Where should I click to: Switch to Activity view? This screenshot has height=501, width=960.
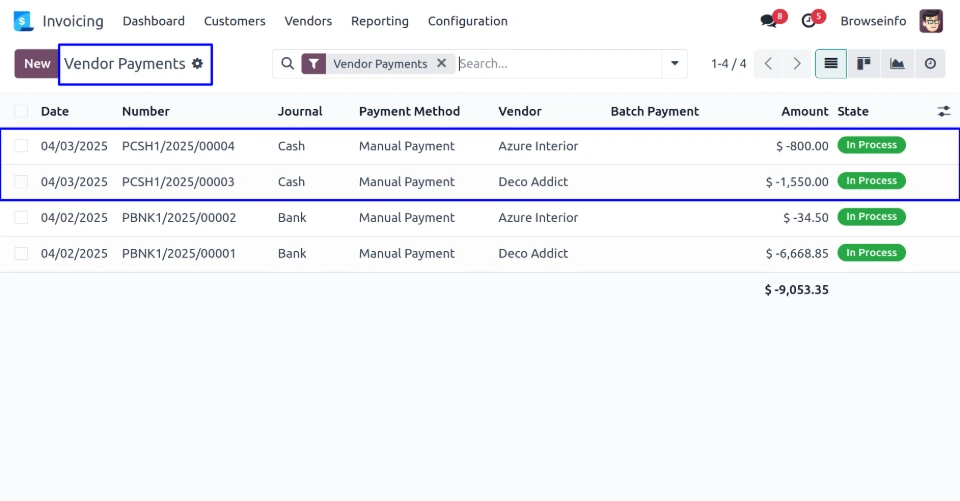pos(930,64)
